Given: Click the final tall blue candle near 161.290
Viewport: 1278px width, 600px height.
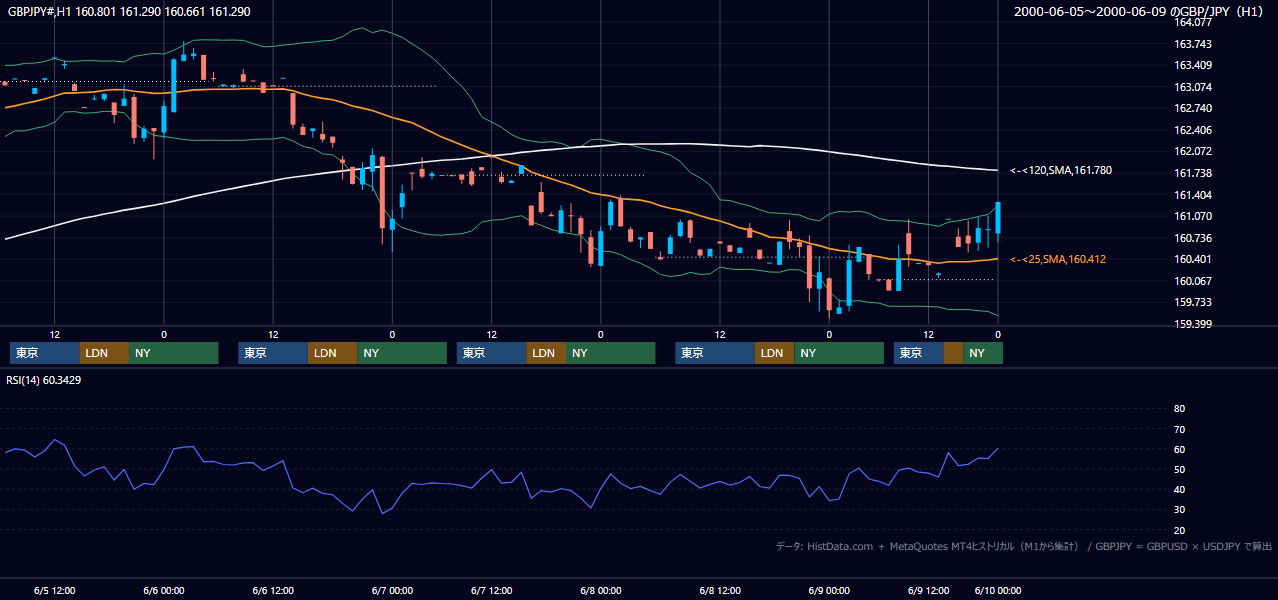Looking at the screenshot, I should coord(998,218).
